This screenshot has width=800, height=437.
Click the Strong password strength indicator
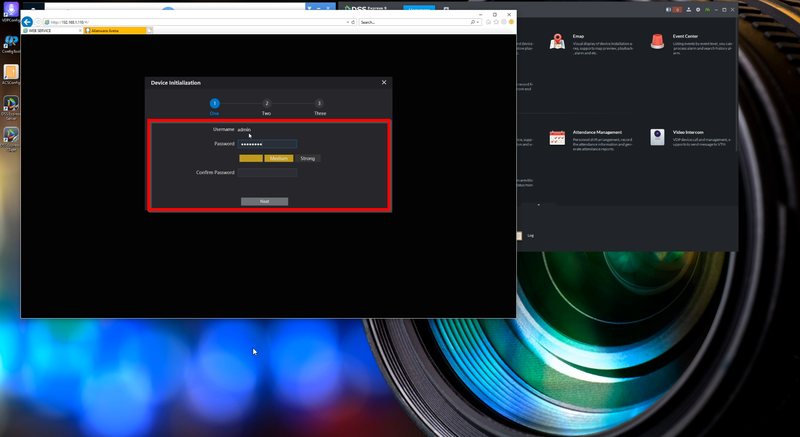(308, 159)
